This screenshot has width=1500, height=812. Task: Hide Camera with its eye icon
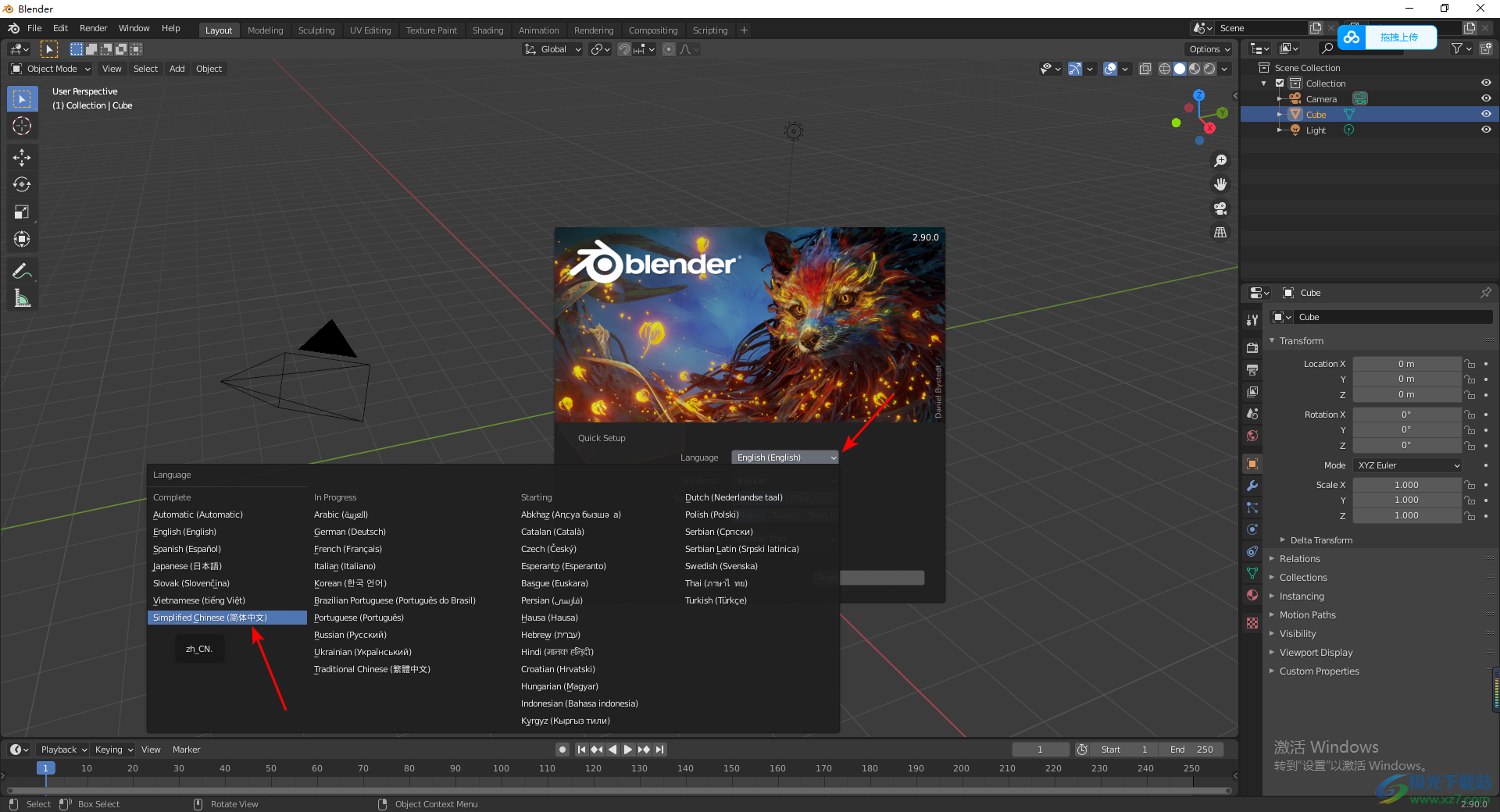tap(1485, 99)
